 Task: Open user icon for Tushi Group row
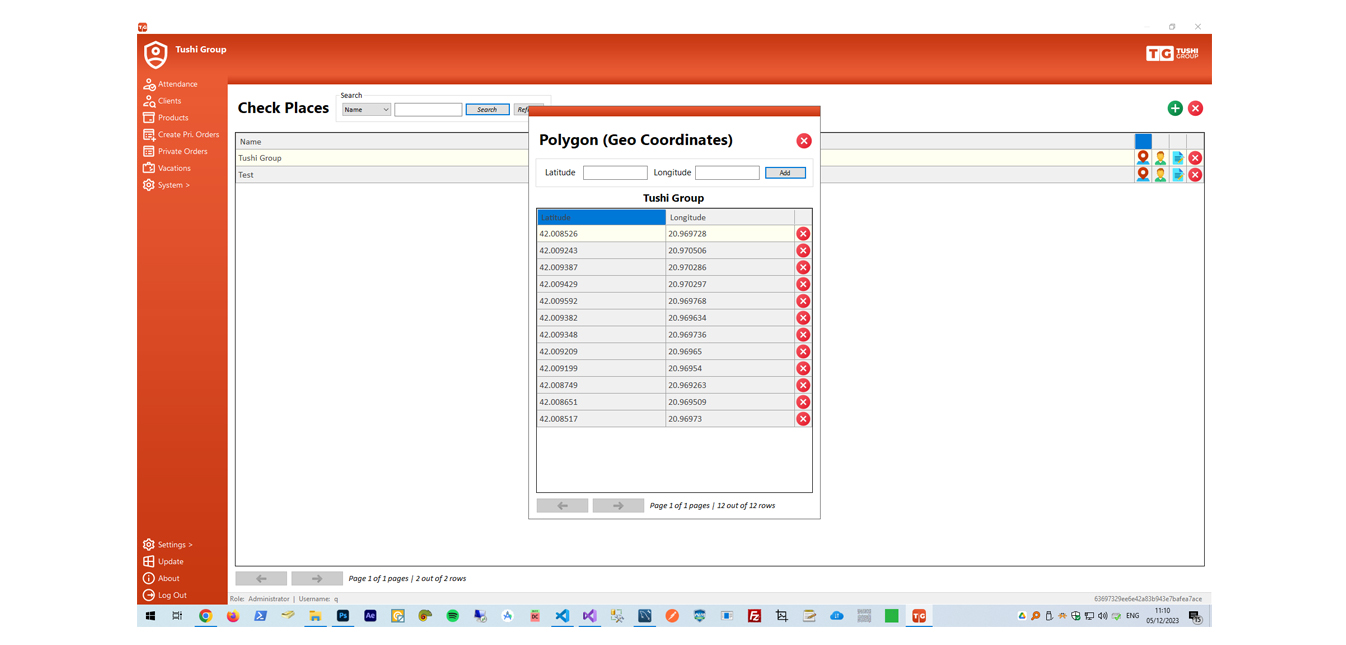[x=1160, y=158]
